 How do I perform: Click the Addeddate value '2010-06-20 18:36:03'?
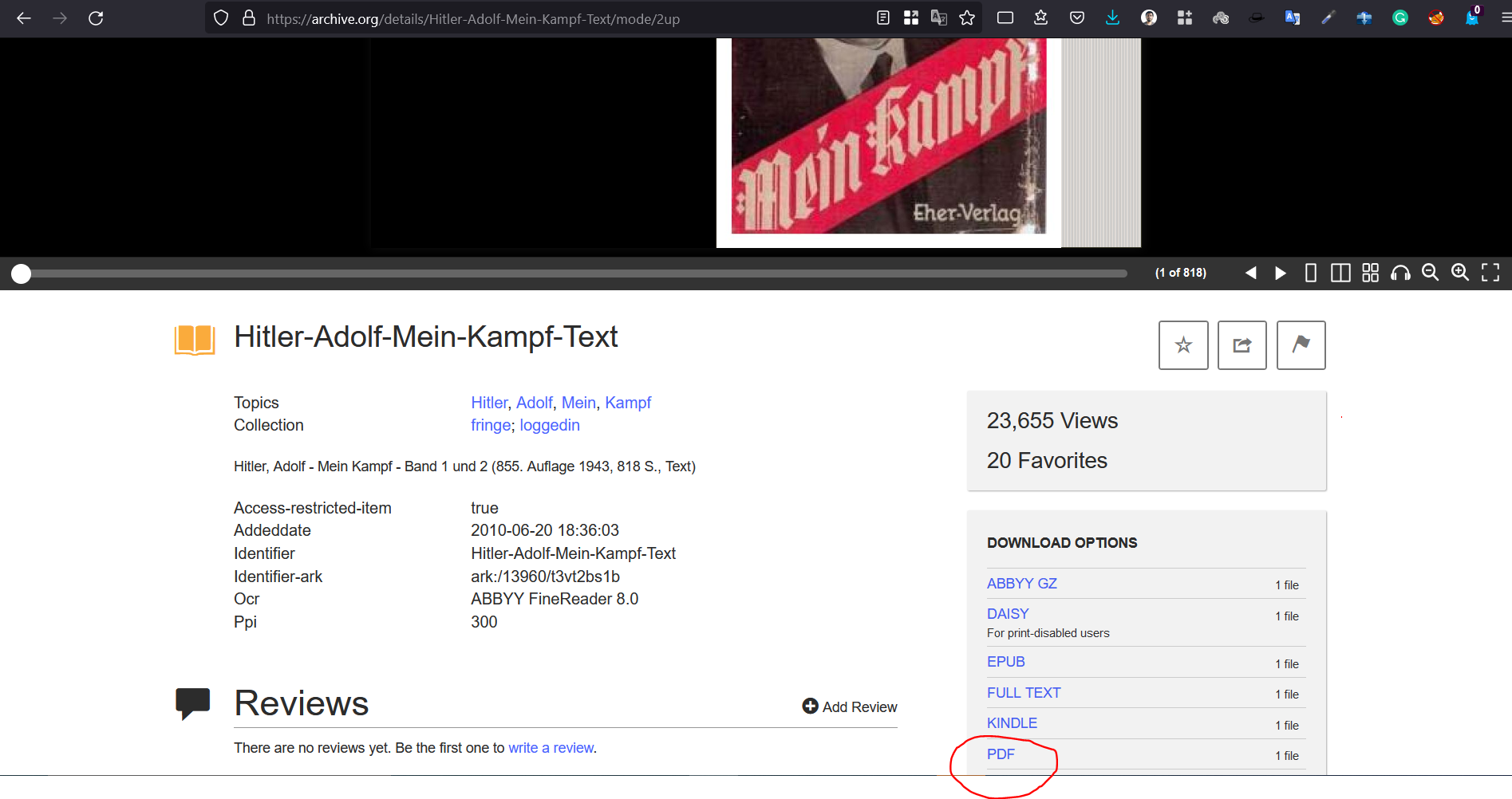tap(545, 530)
